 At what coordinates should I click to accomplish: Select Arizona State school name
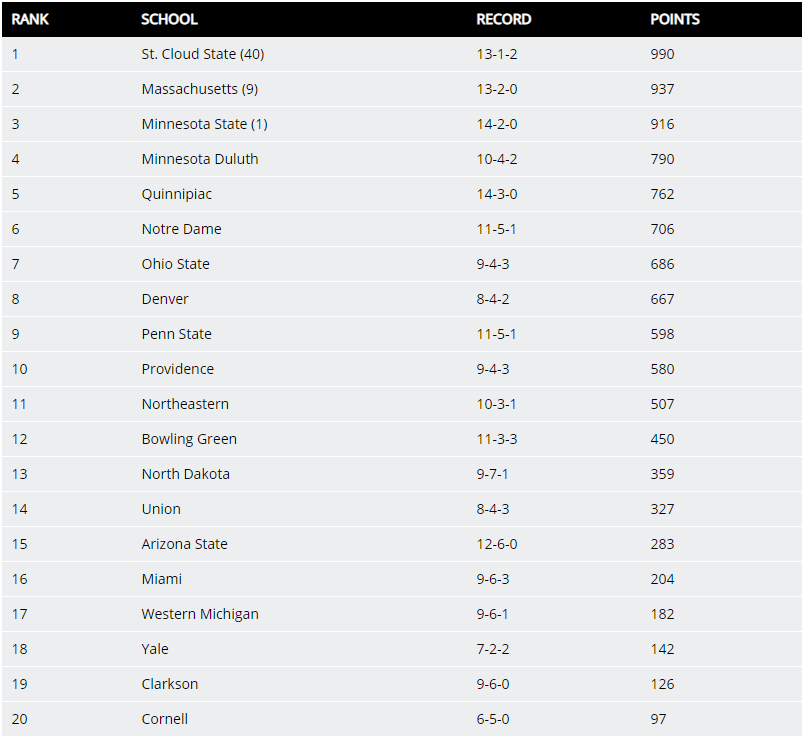click(184, 544)
